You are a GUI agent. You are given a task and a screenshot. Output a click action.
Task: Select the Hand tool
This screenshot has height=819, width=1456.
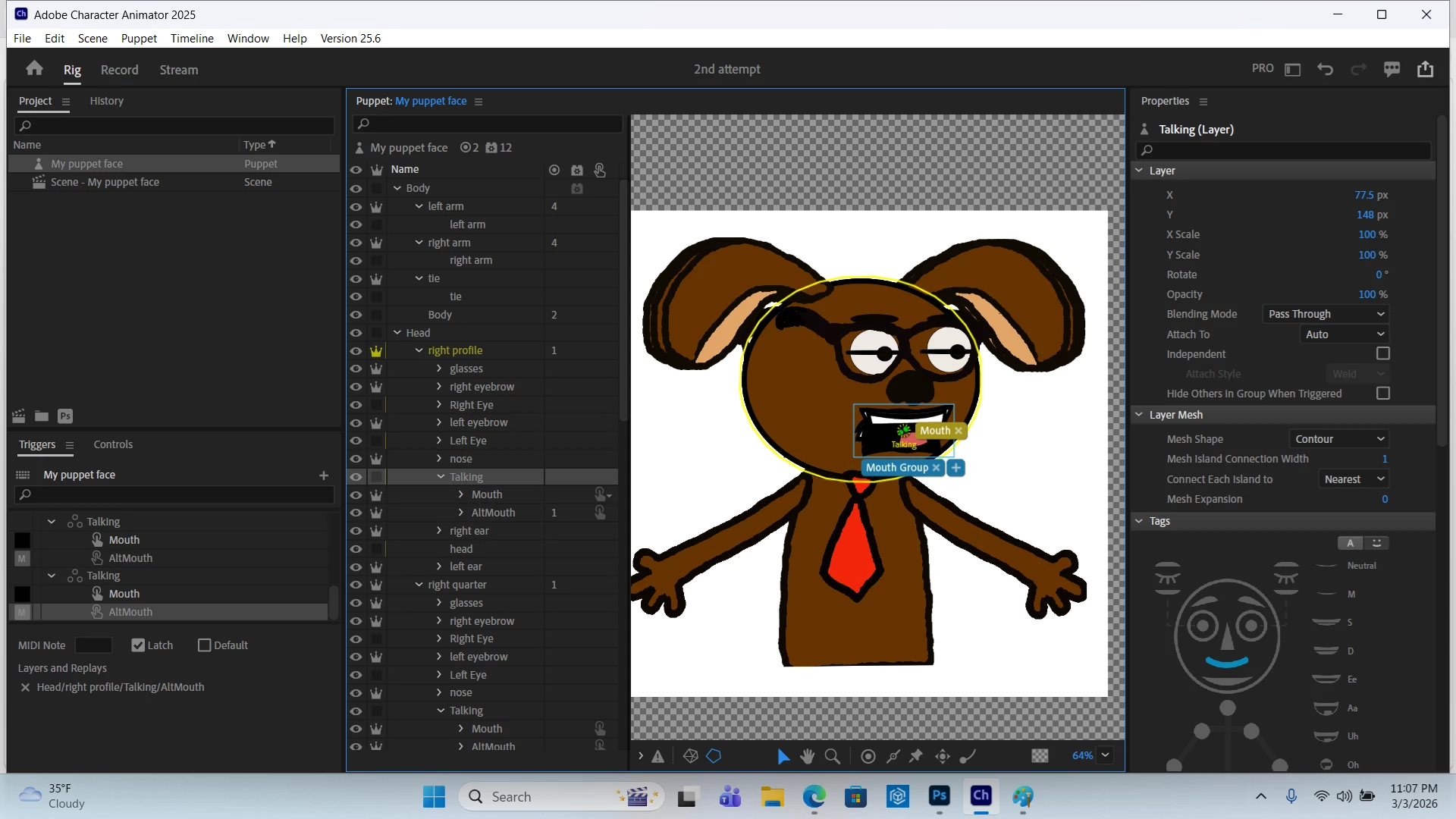[807, 756]
